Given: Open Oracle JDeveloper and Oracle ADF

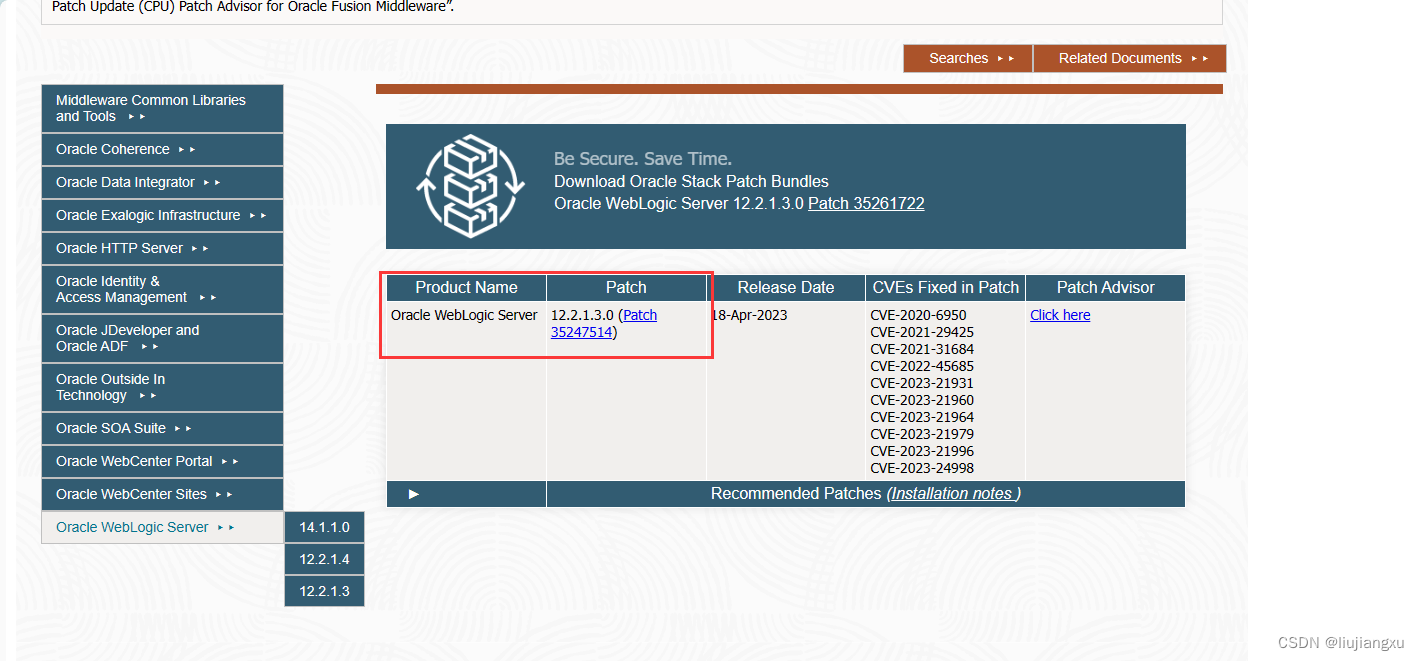Looking at the screenshot, I should coord(162,338).
